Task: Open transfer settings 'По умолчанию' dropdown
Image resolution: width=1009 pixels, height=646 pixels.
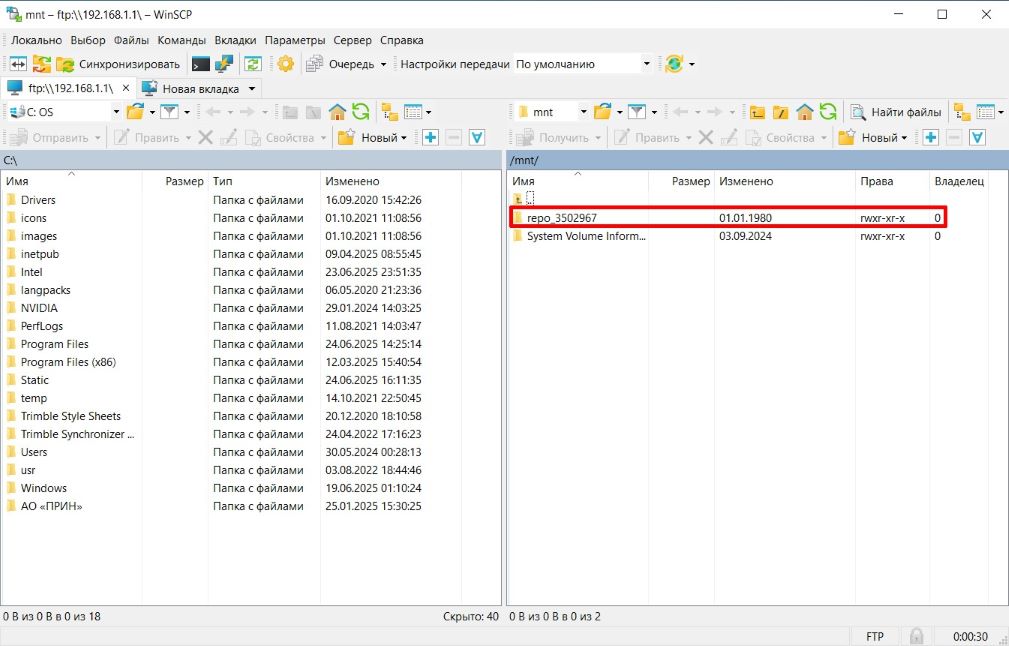Action: pos(646,64)
